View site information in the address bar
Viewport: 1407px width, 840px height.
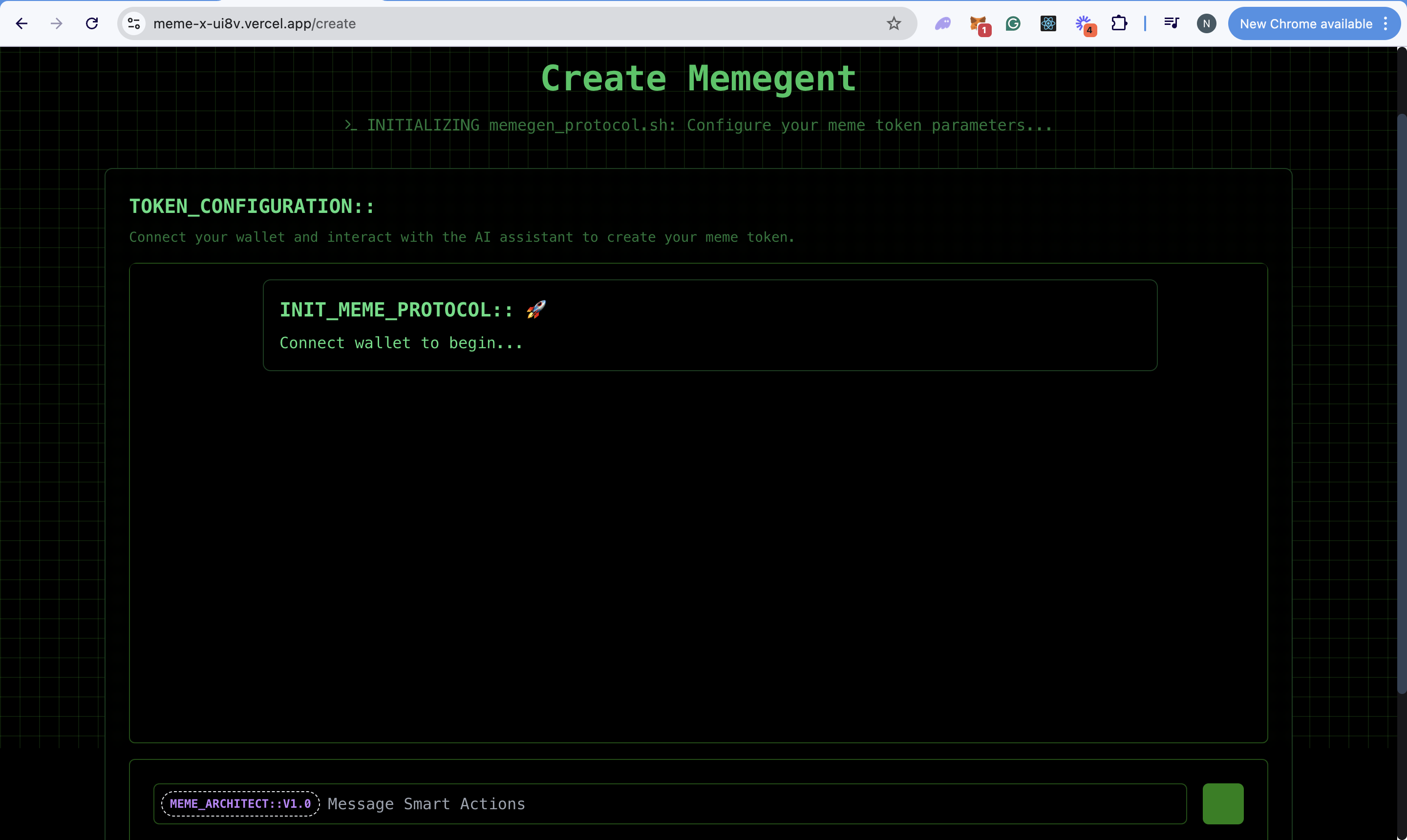pyautogui.click(x=134, y=24)
